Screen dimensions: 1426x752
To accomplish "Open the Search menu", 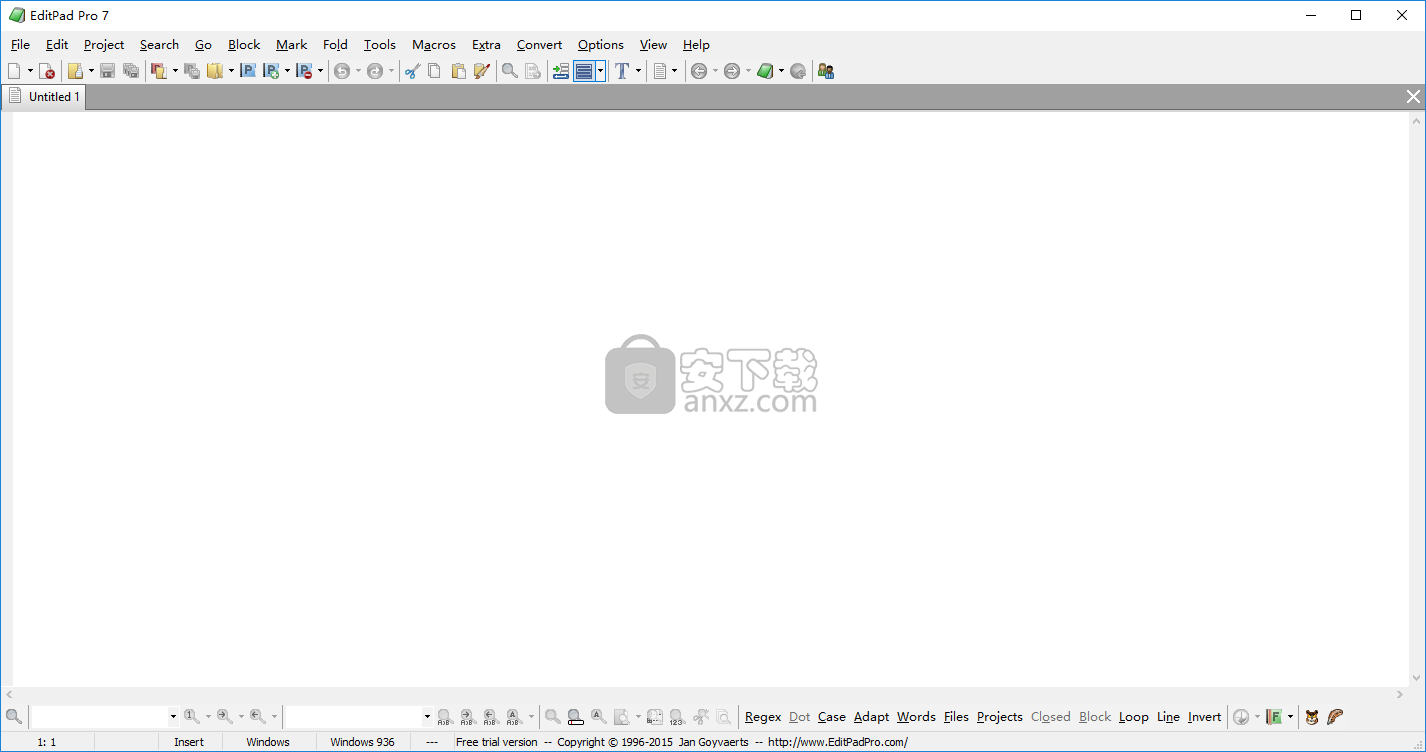I will [x=159, y=45].
